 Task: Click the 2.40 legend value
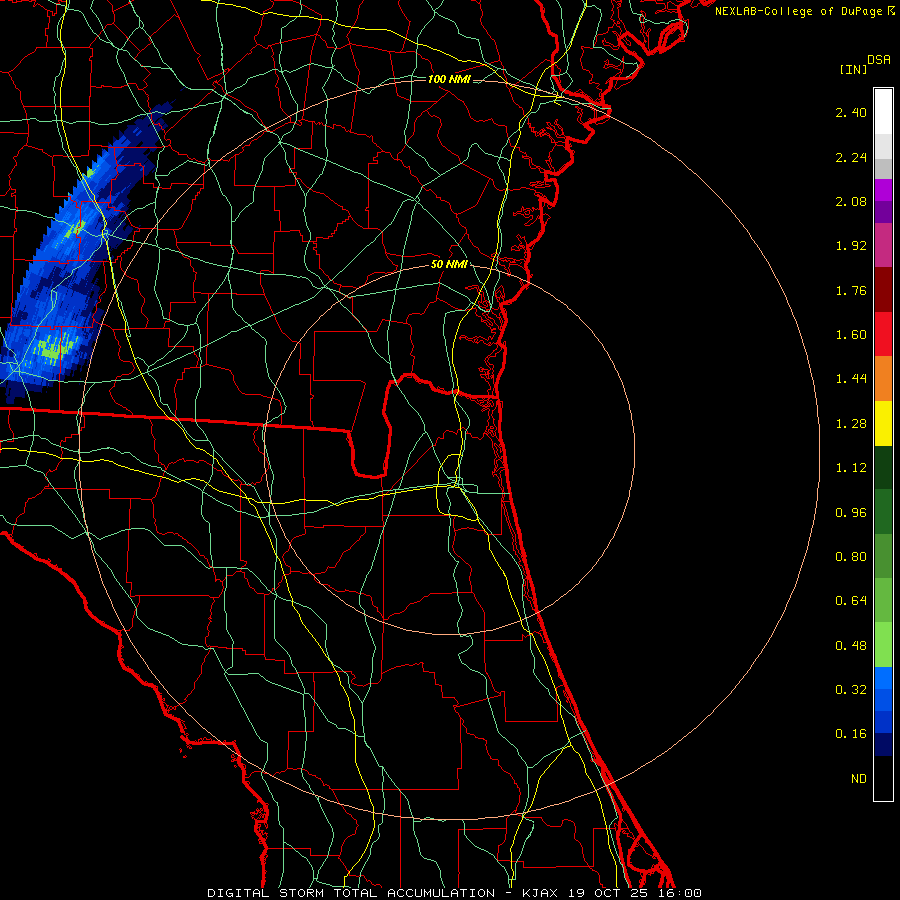pos(851,112)
